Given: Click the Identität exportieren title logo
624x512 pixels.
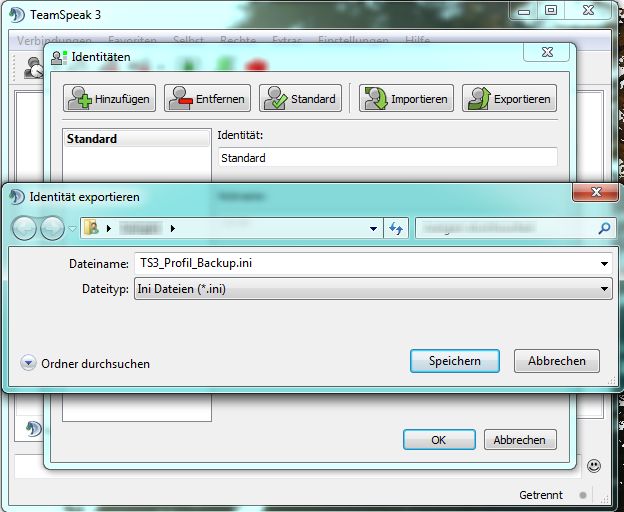Looking at the screenshot, I should click(17, 197).
